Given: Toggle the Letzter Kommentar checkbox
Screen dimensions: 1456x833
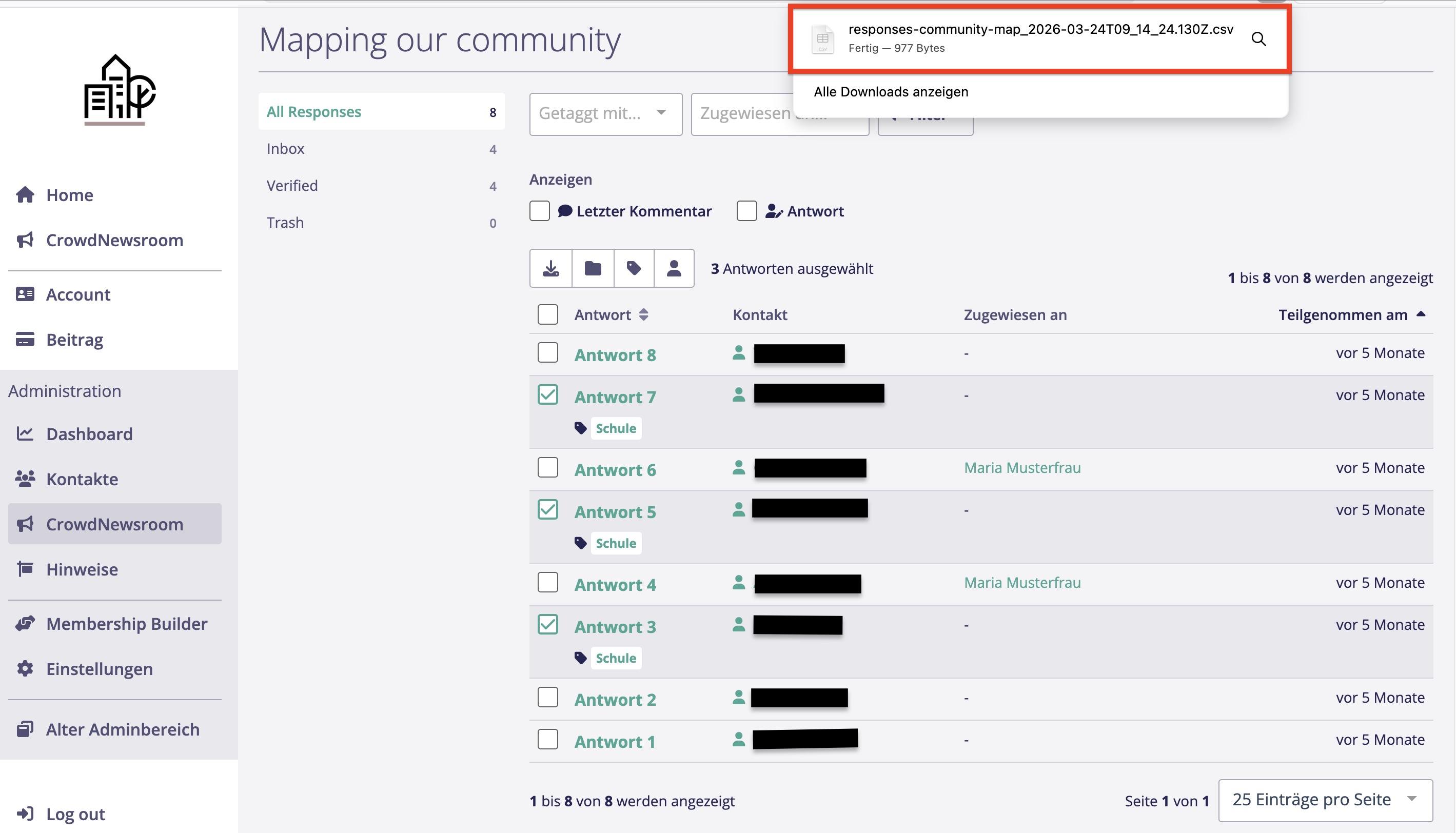Looking at the screenshot, I should coord(540,211).
